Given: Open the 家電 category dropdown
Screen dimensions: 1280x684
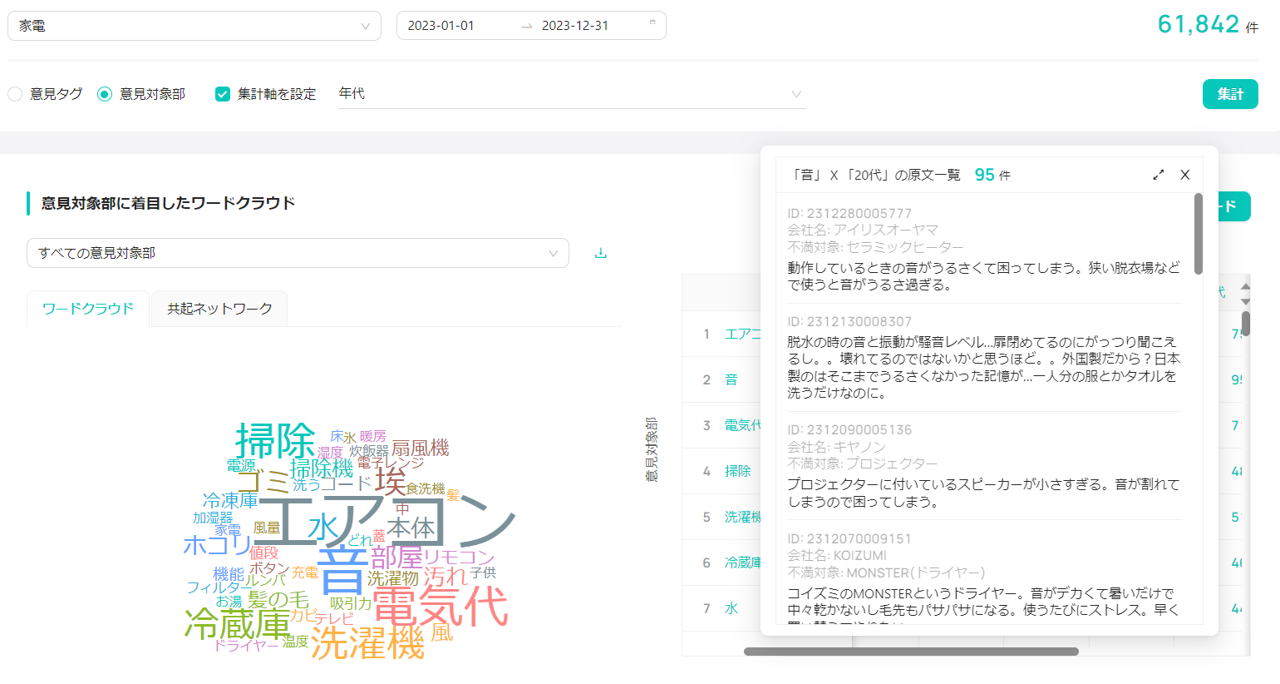Looking at the screenshot, I should click(194, 26).
